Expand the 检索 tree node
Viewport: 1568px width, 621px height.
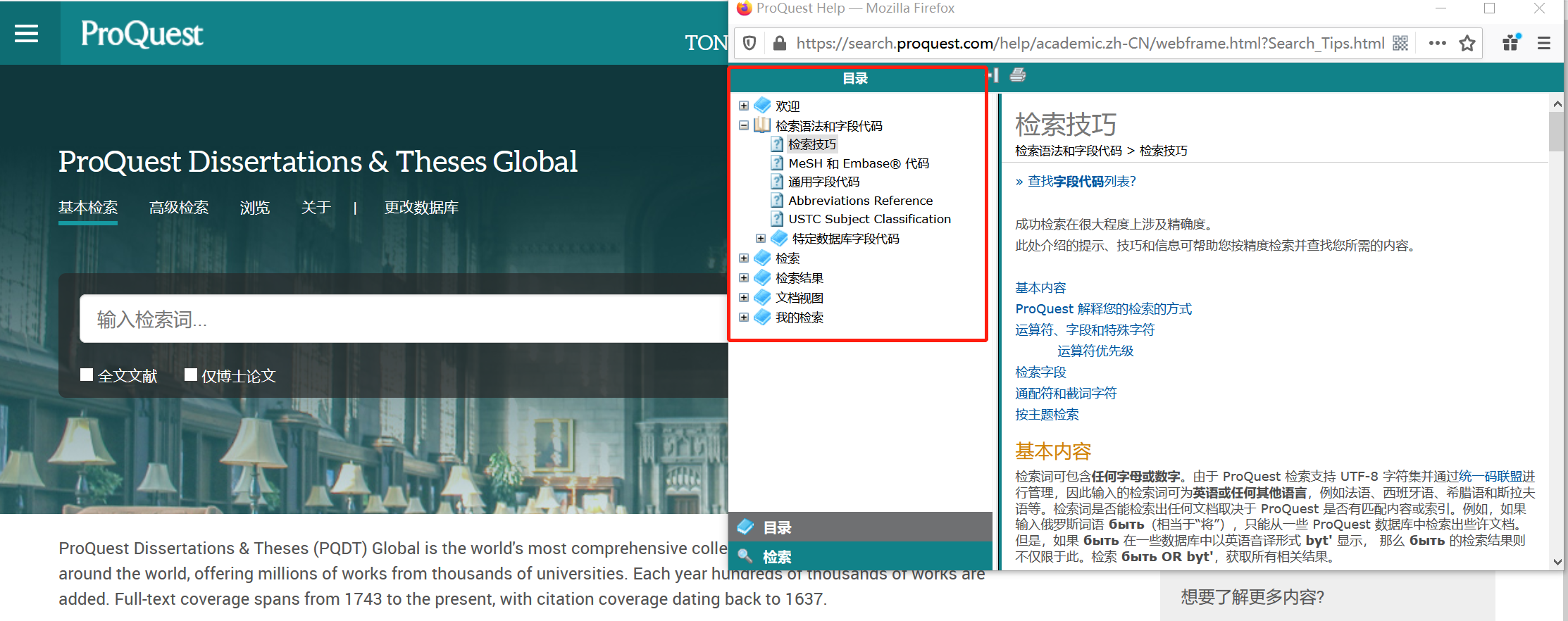(744, 258)
